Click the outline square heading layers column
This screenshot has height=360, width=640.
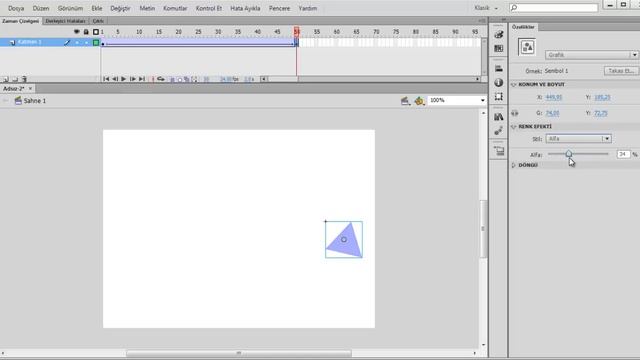[96, 32]
